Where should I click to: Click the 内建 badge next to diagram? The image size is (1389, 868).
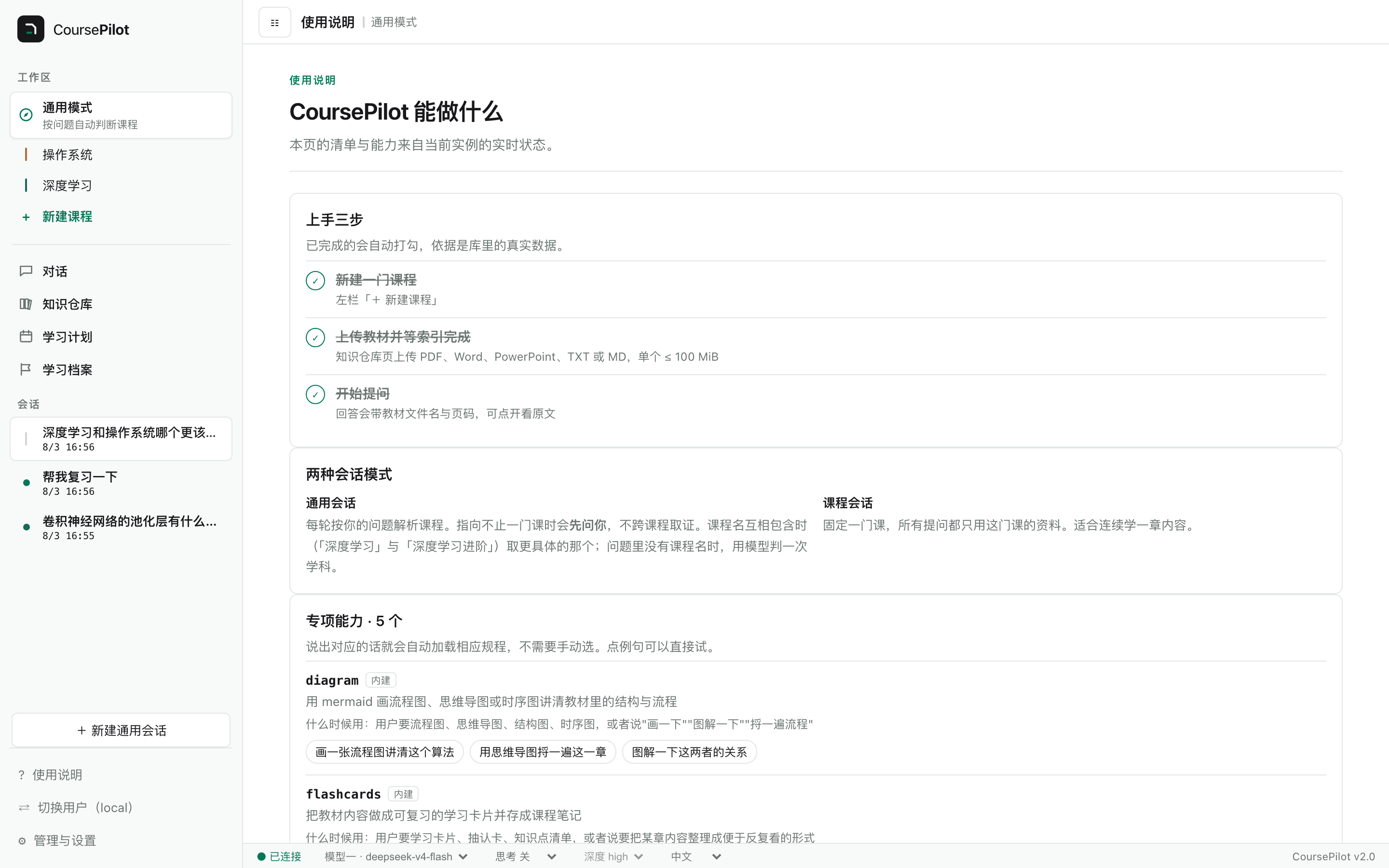[381, 680]
